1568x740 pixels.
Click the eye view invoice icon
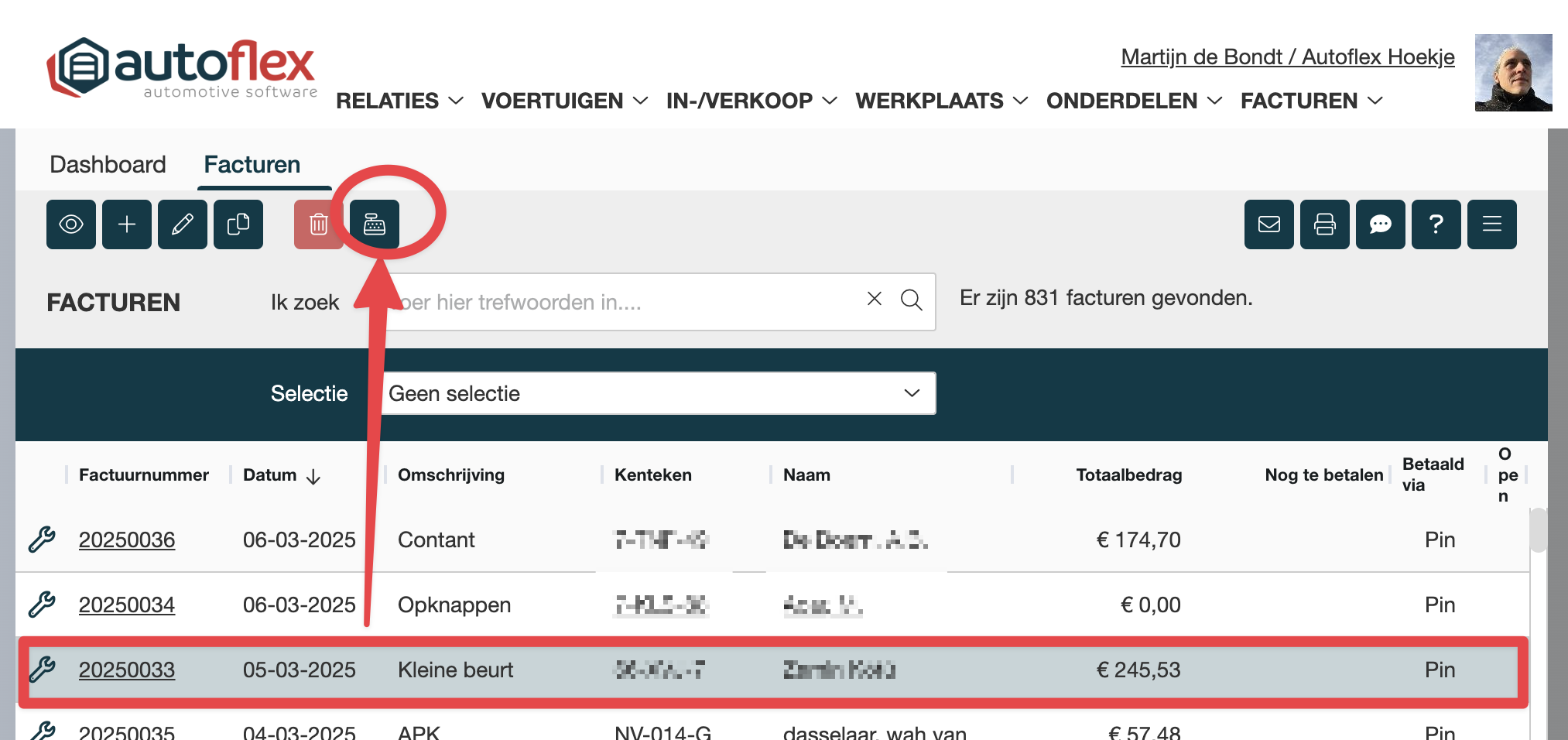point(71,224)
